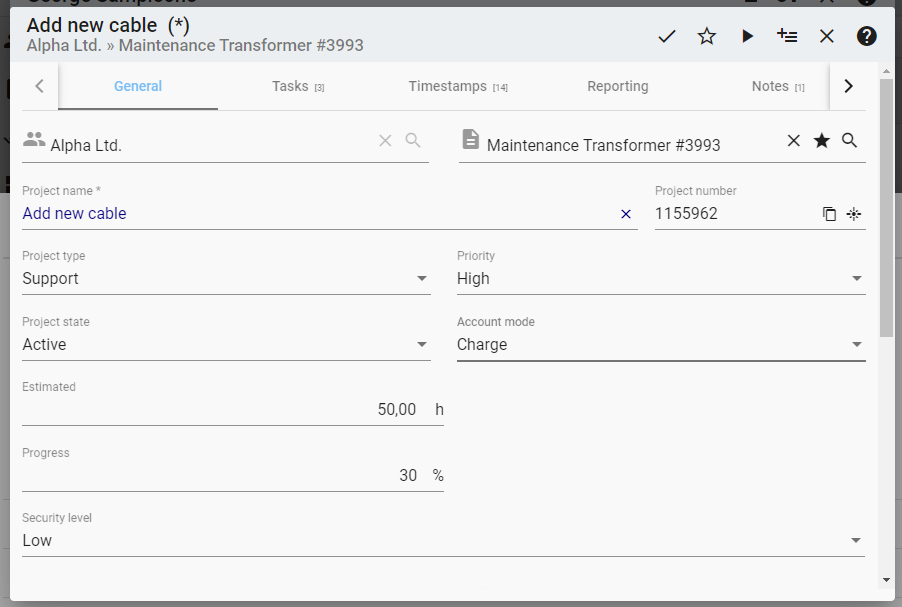Screen dimensions: 902x607
Task: Toggle star next to Maintenance Transformer #3993
Action: (x=822, y=141)
